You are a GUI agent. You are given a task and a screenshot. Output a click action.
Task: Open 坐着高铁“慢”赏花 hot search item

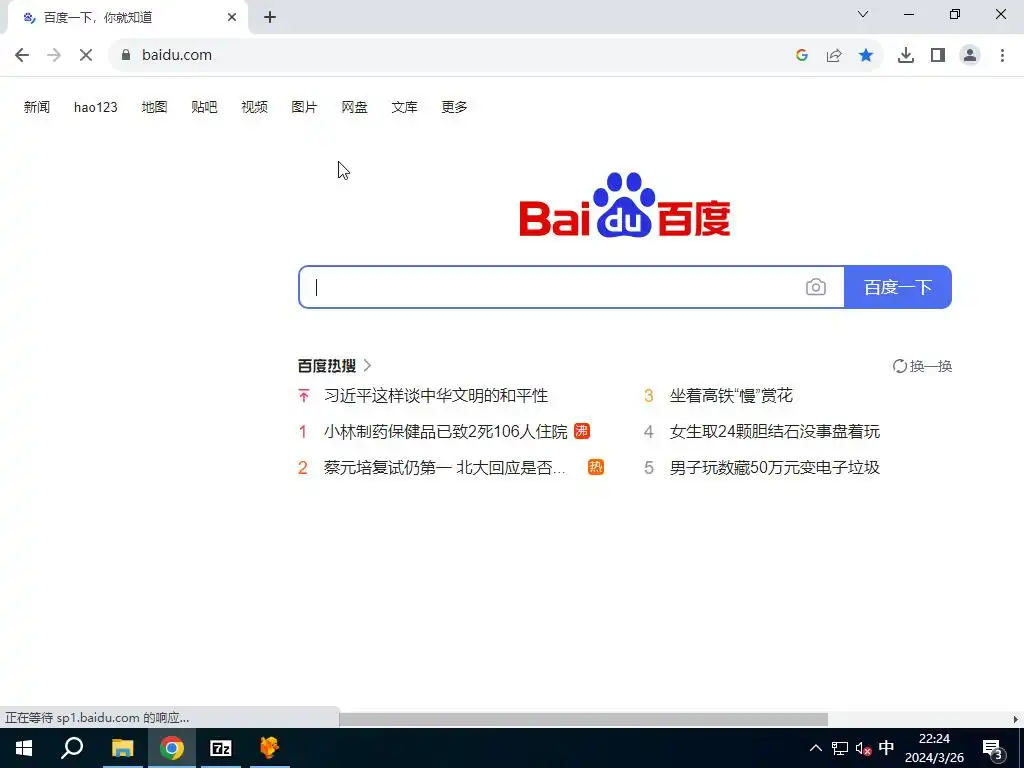[731, 395]
